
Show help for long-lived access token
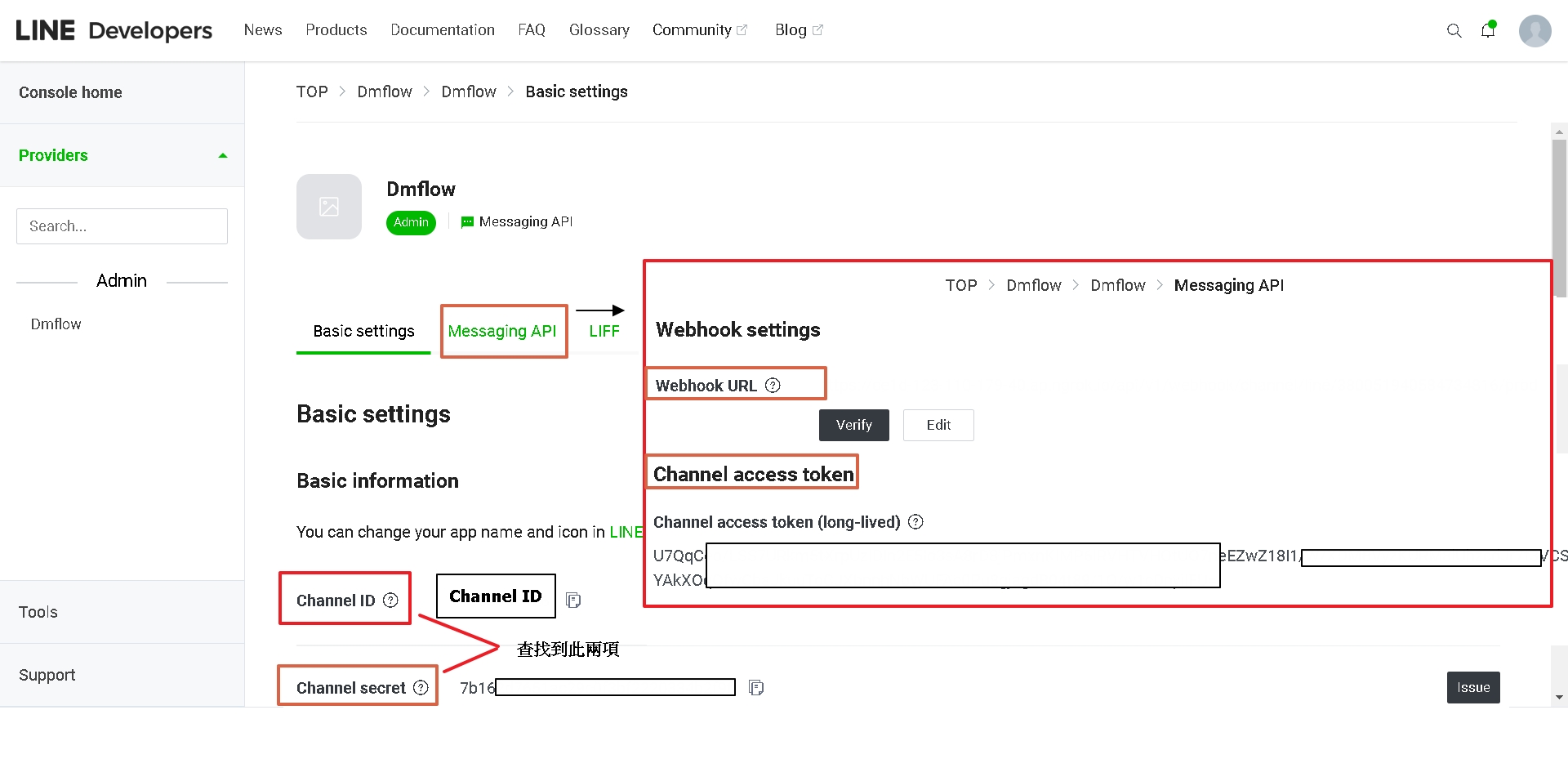pos(915,522)
